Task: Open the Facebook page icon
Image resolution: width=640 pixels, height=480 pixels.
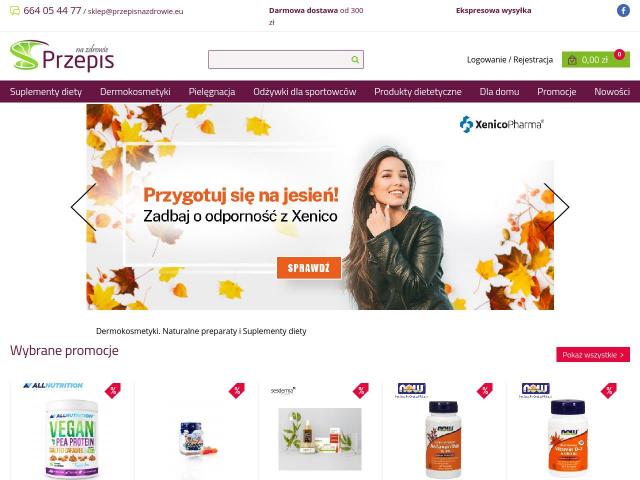Action: pos(623,11)
